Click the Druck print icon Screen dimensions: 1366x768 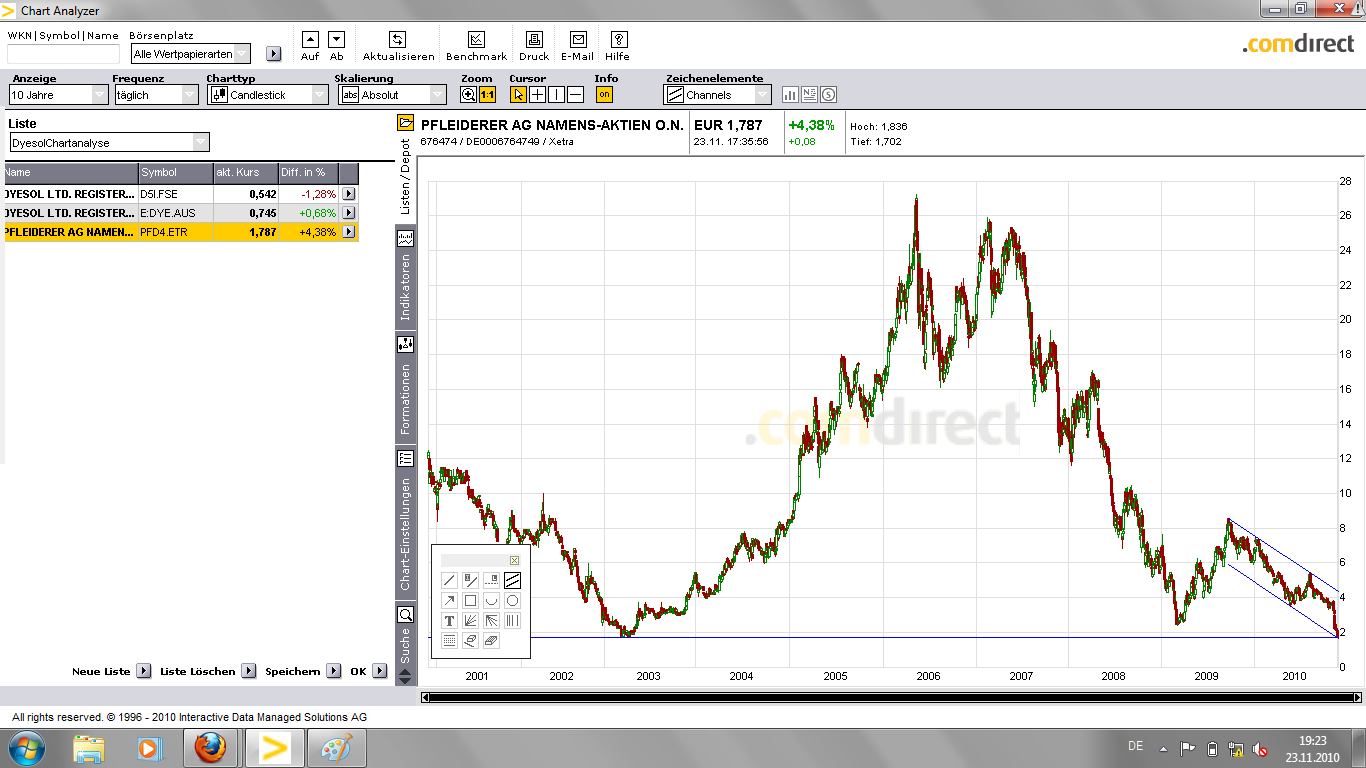(534, 40)
